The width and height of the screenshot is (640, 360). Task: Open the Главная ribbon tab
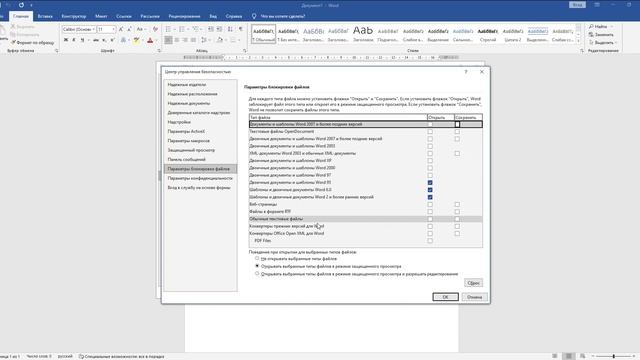tap(20, 16)
